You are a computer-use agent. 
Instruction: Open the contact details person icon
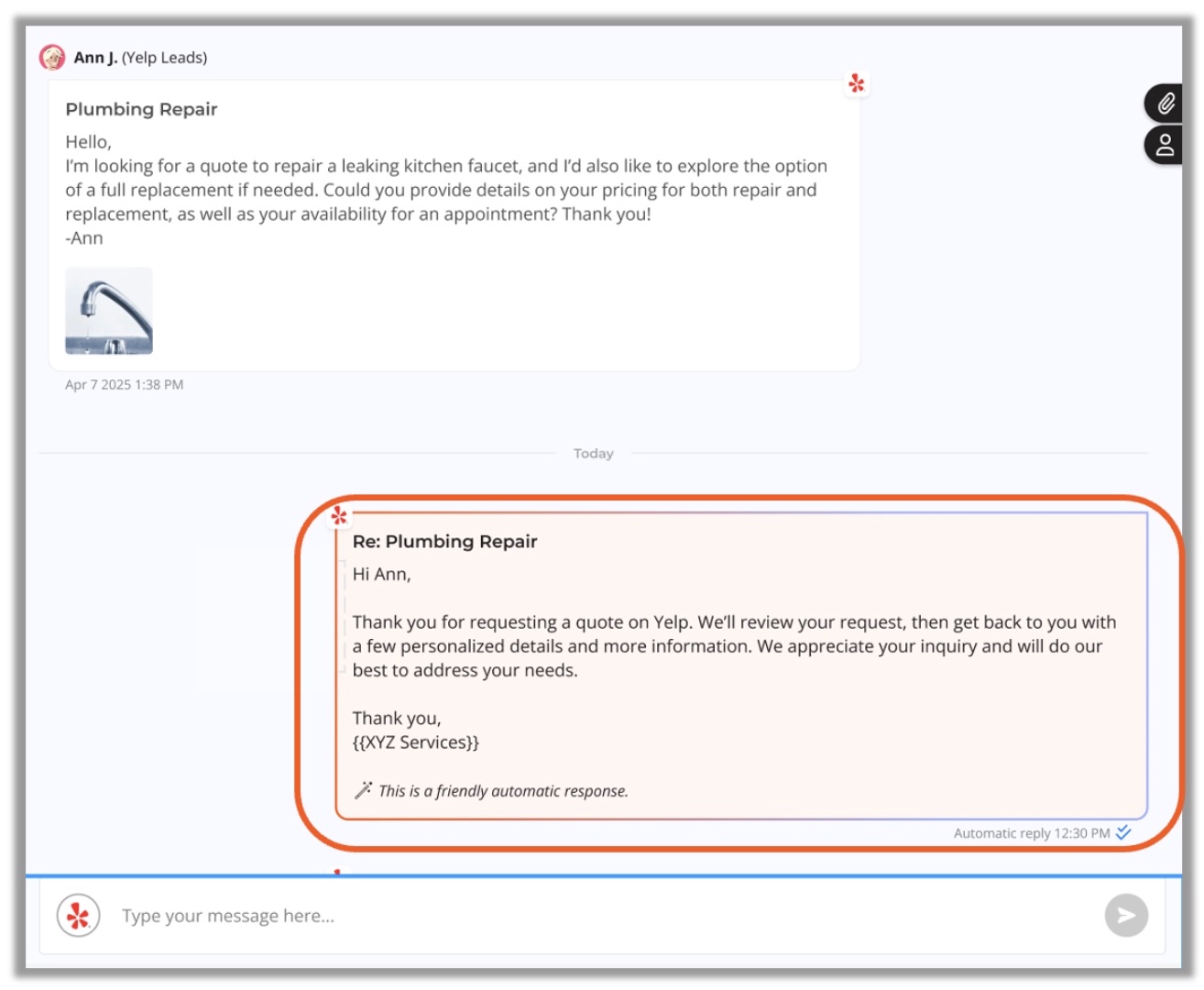tap(1165, 146)
